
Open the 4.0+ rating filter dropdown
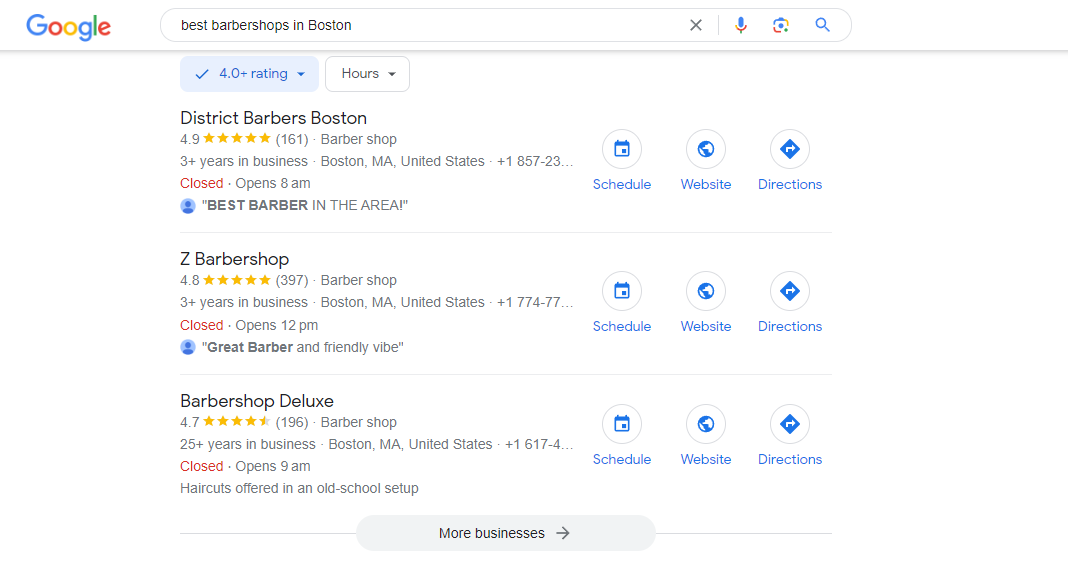pos(249,74)
